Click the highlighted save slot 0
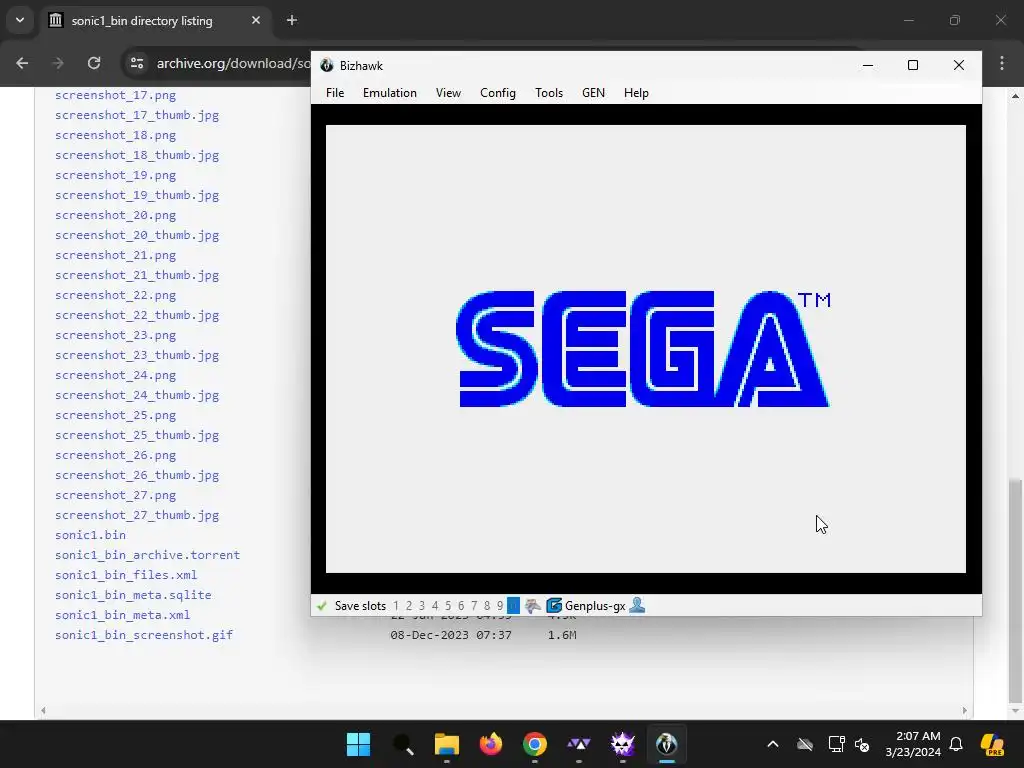 point(513,606)
